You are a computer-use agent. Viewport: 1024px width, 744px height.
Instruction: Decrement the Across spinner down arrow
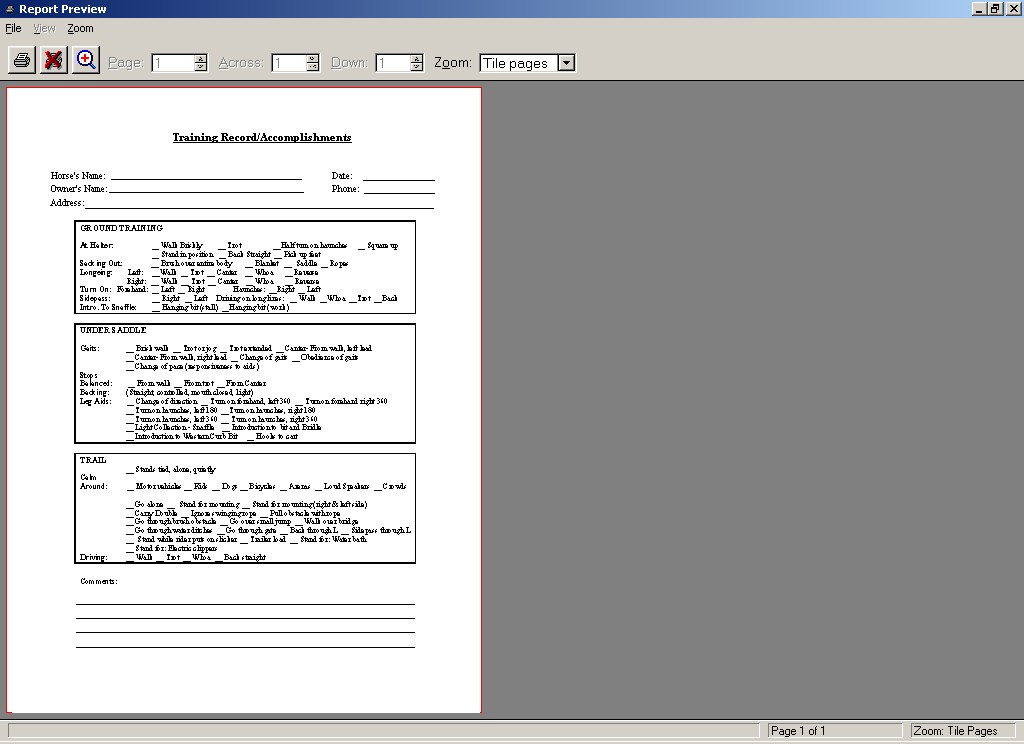pos(313,68)
